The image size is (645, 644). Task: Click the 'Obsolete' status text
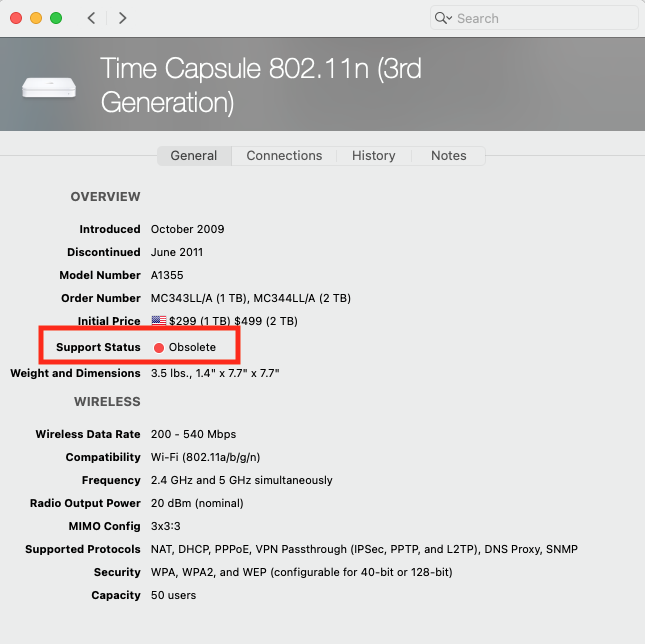coord(192,347)
